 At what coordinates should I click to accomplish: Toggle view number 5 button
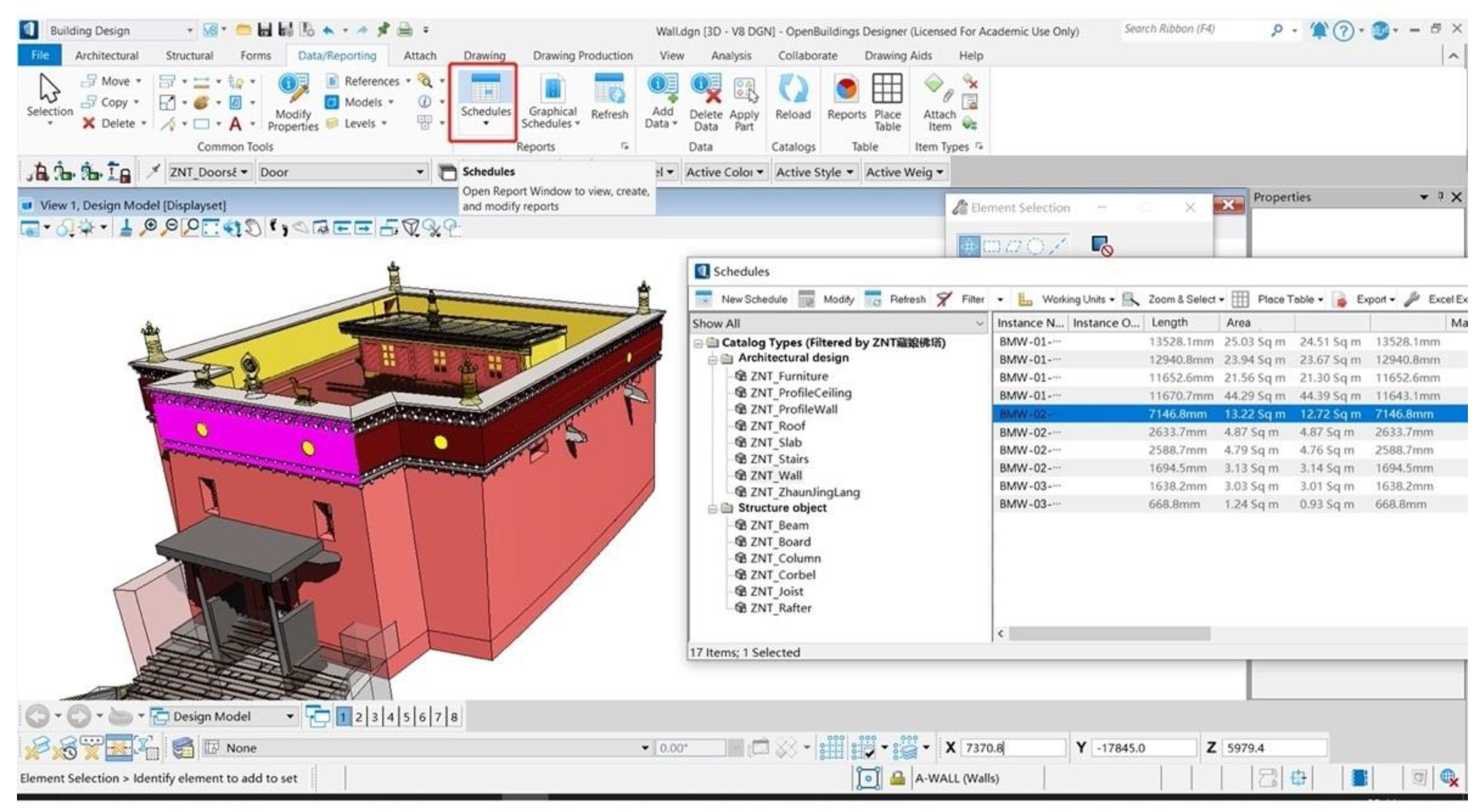[x=406, y=717]
